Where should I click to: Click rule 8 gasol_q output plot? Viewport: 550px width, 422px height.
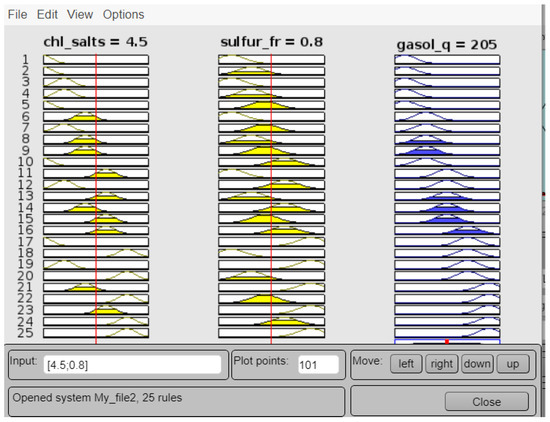point(447,139)
